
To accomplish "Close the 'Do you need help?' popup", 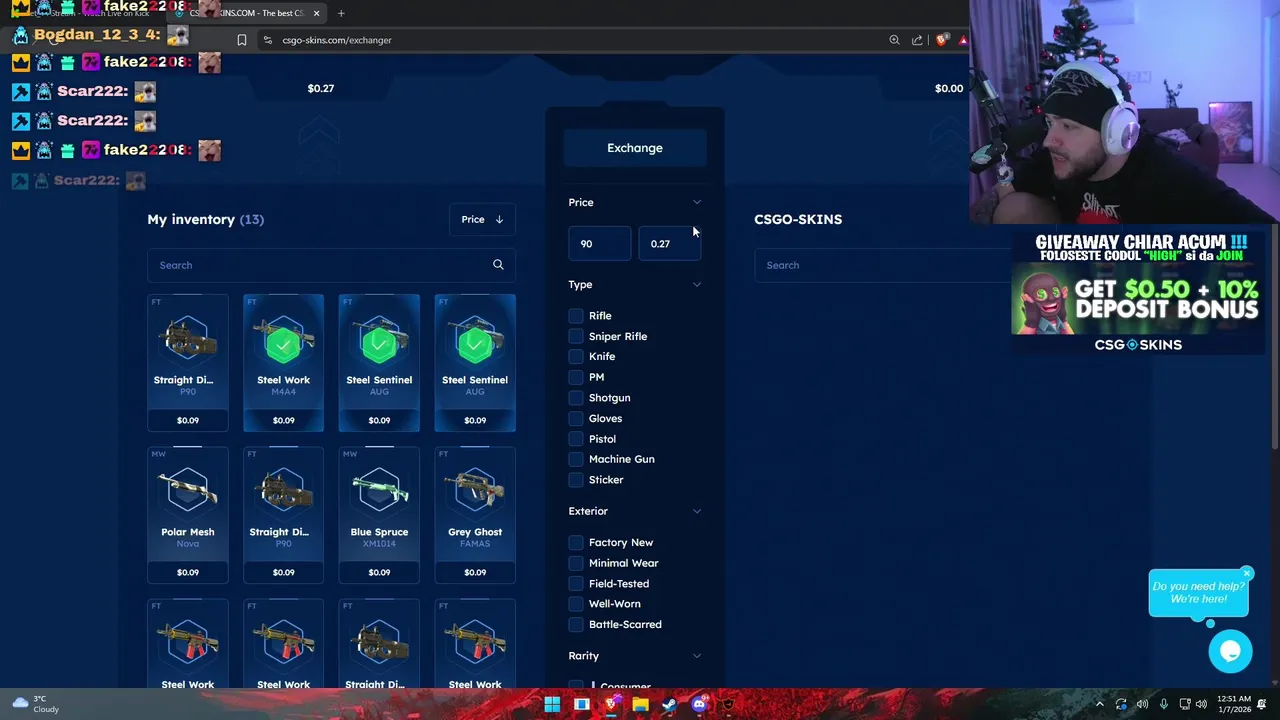I will coord(1247,573).
